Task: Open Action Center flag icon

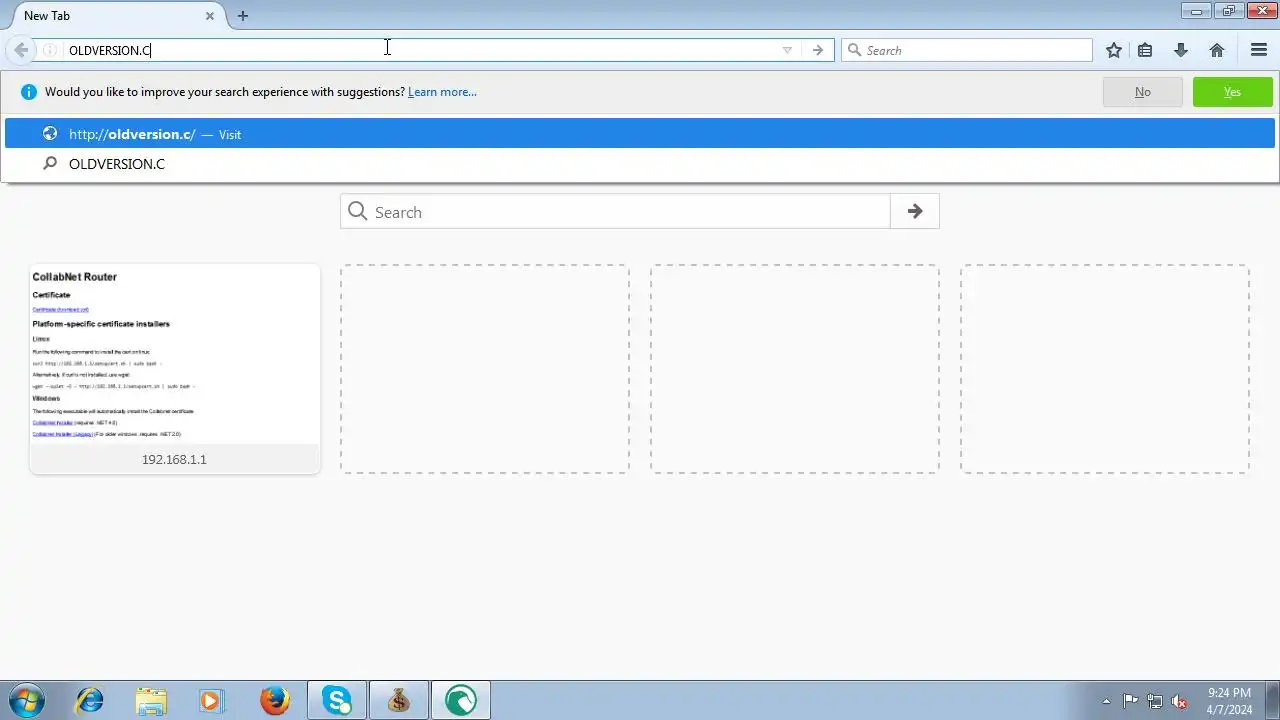Action: point(1130,701)
